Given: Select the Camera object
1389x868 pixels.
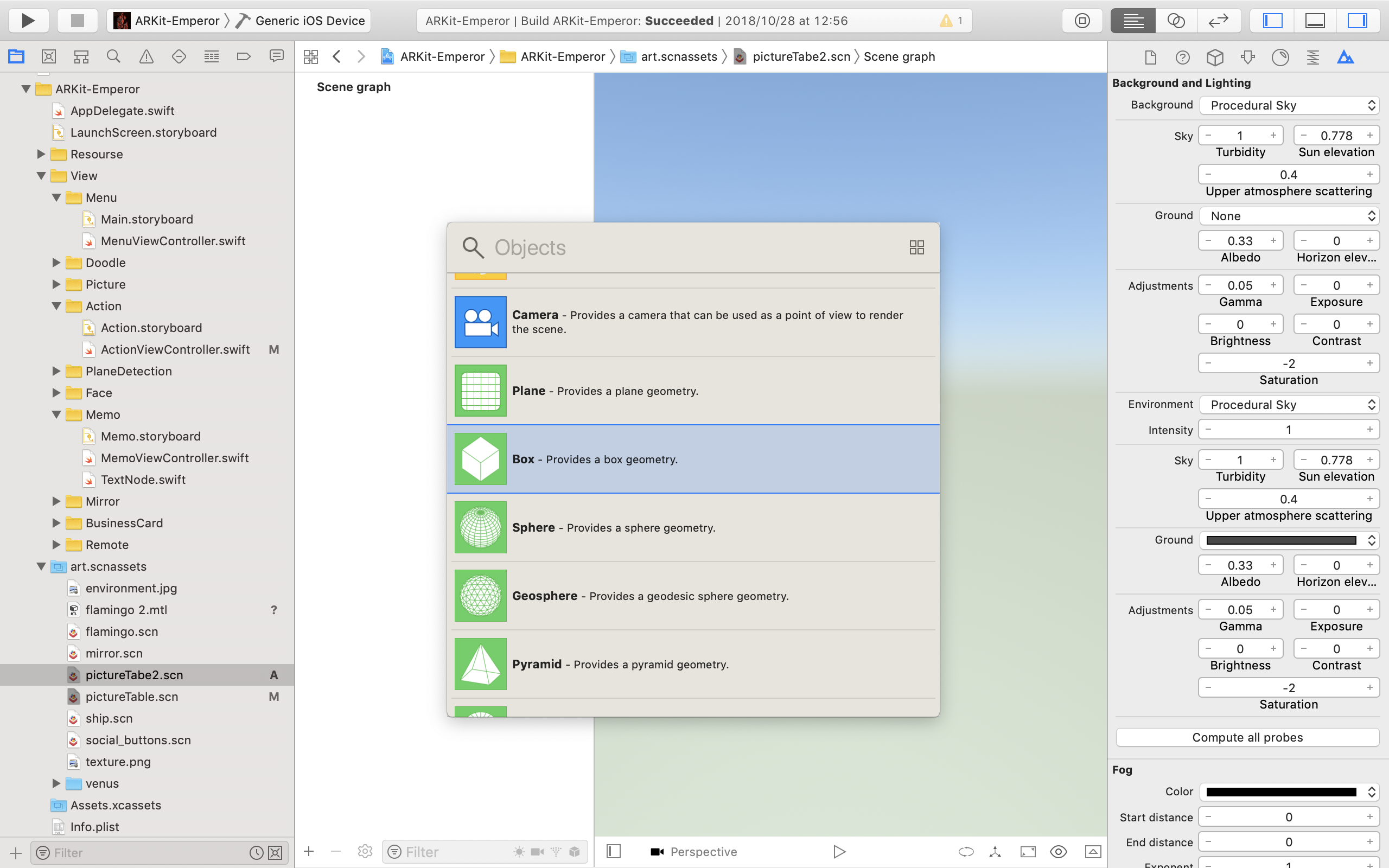Looking at the screenshot, I should [x=693, y=322].
